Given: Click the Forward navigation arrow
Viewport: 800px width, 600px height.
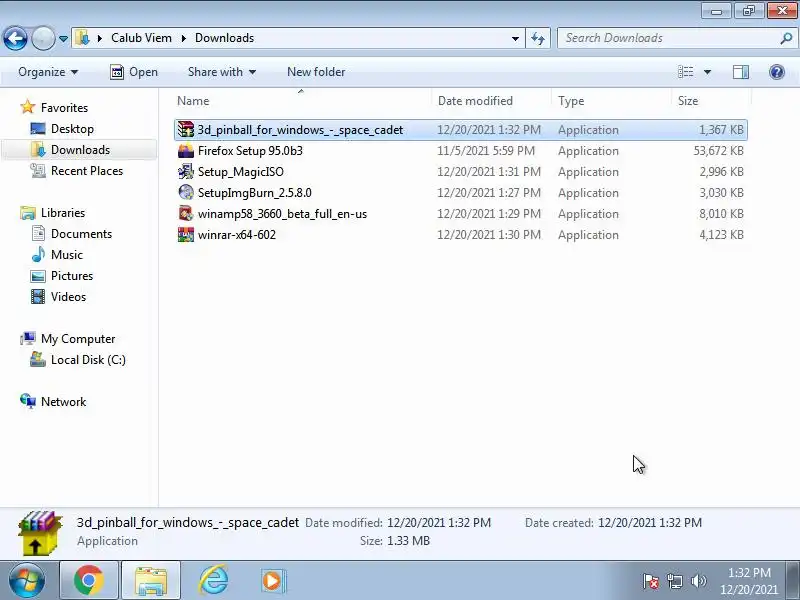Looking at the screenshot, I should (43, 38).
